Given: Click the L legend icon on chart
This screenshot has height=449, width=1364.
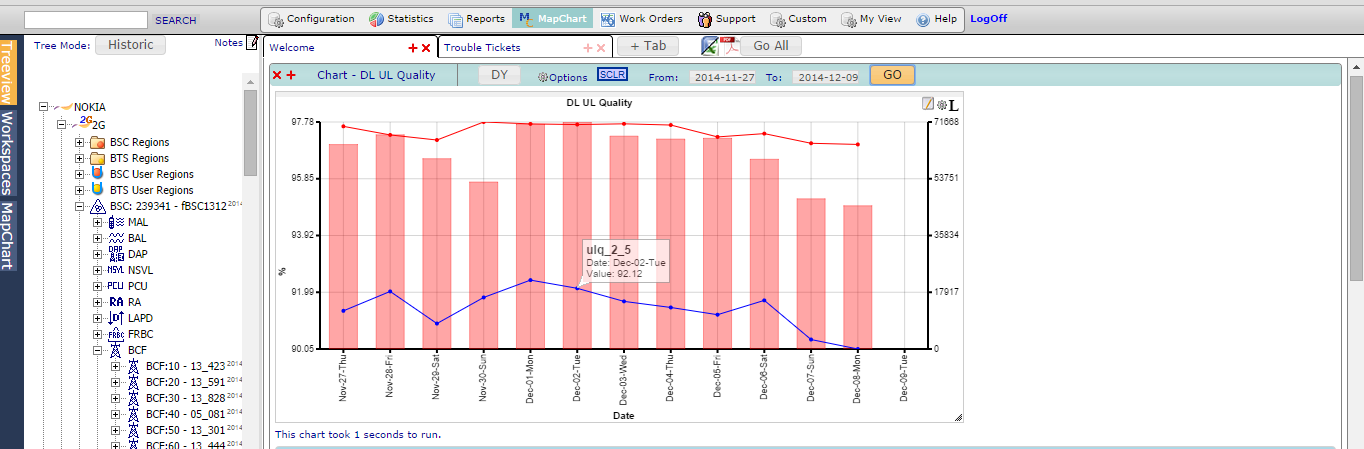Looking at the screenshot, I should pos(953,105).
